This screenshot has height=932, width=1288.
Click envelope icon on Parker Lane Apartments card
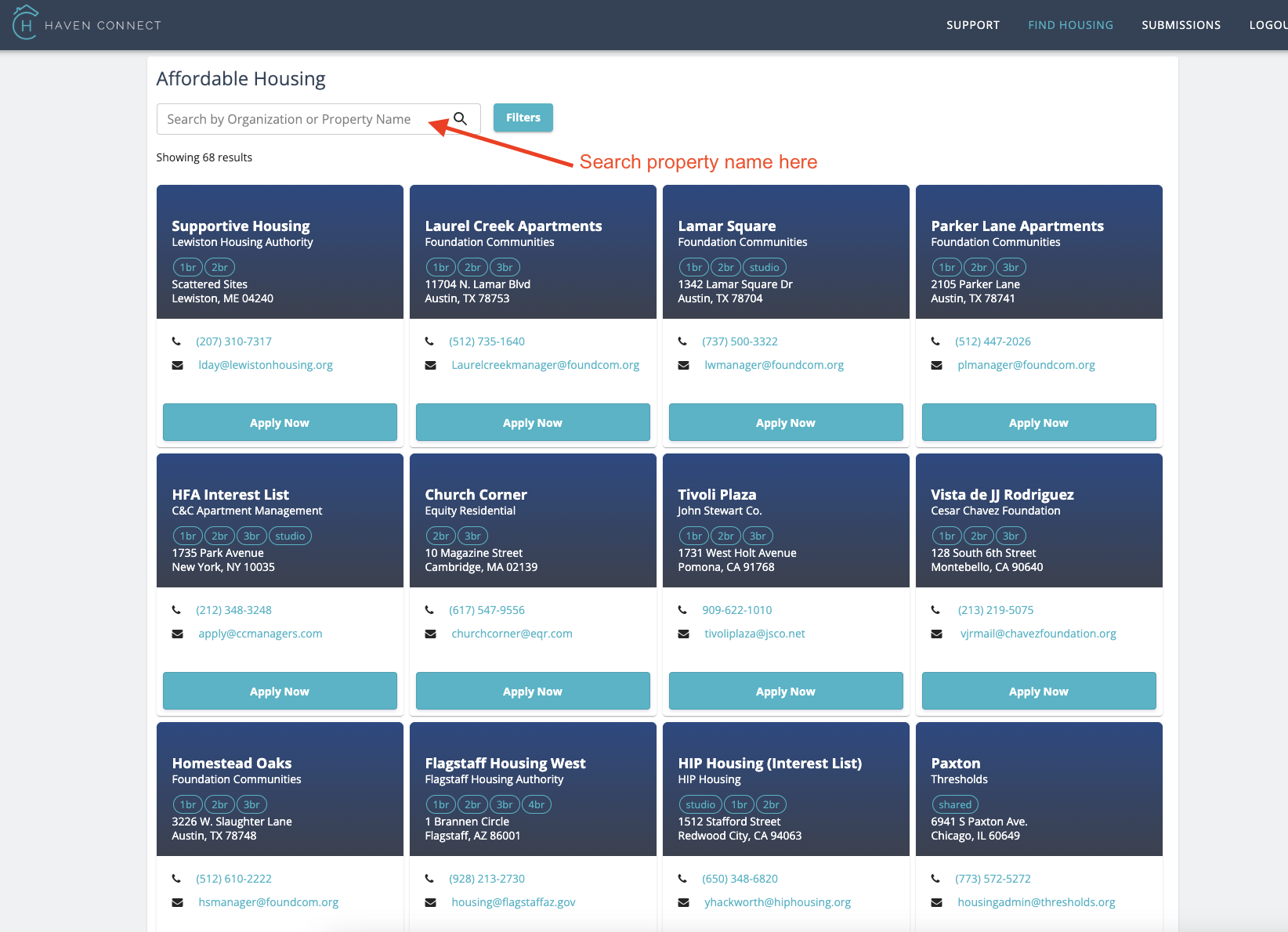coord(937,365)
